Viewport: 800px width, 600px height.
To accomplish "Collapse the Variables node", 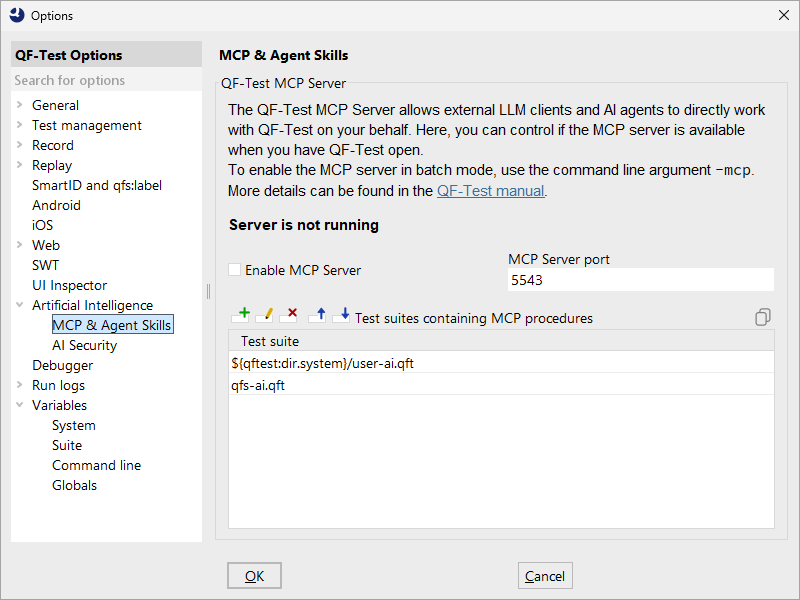I will pyautogui.click(x=19, y=405).
